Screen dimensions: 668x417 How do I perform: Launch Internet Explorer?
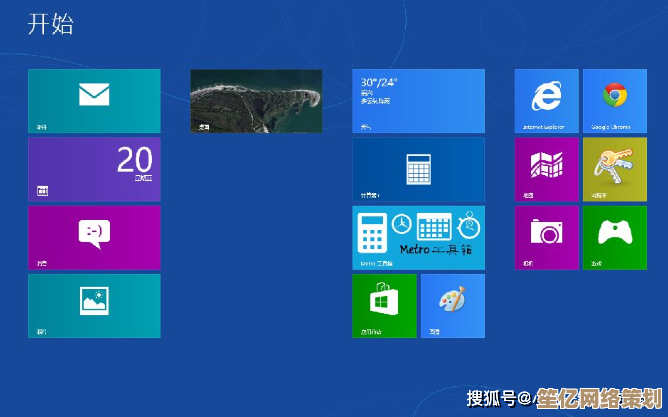click(546, 101)
